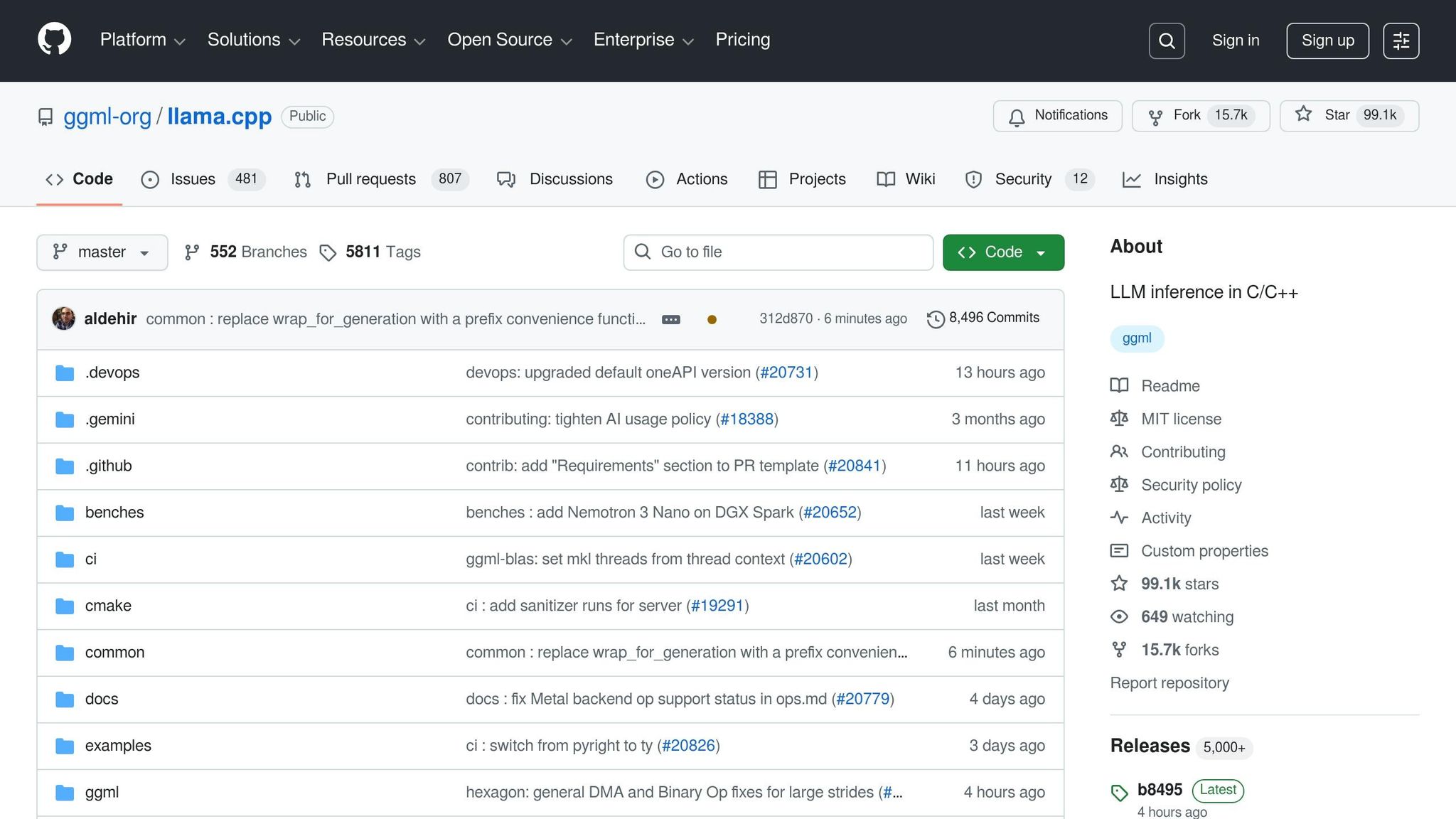
Task: Expand the commit message ellipsis icon
Action: 670,319
